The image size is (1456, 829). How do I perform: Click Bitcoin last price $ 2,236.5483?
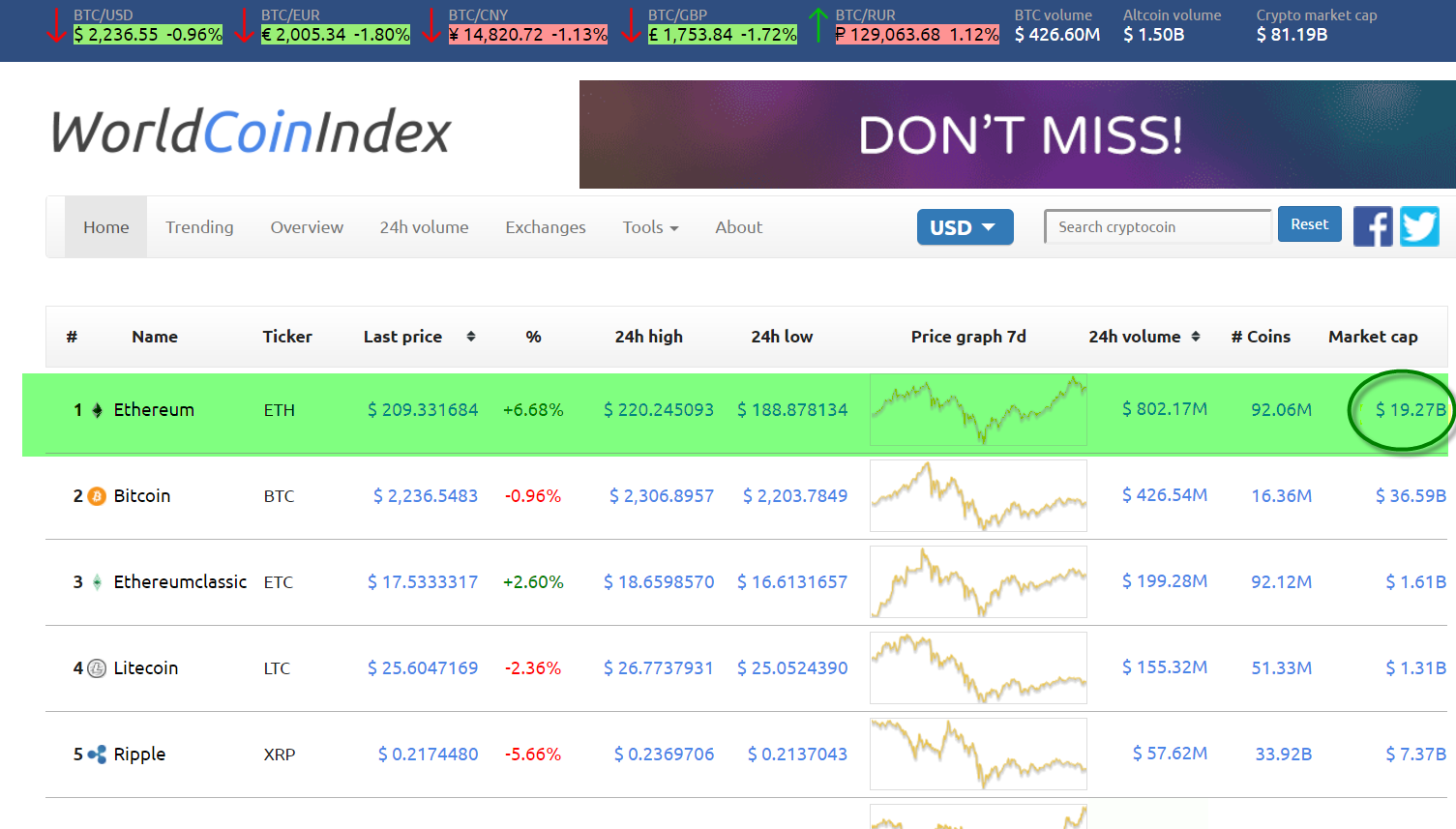[x=426, y=496]
